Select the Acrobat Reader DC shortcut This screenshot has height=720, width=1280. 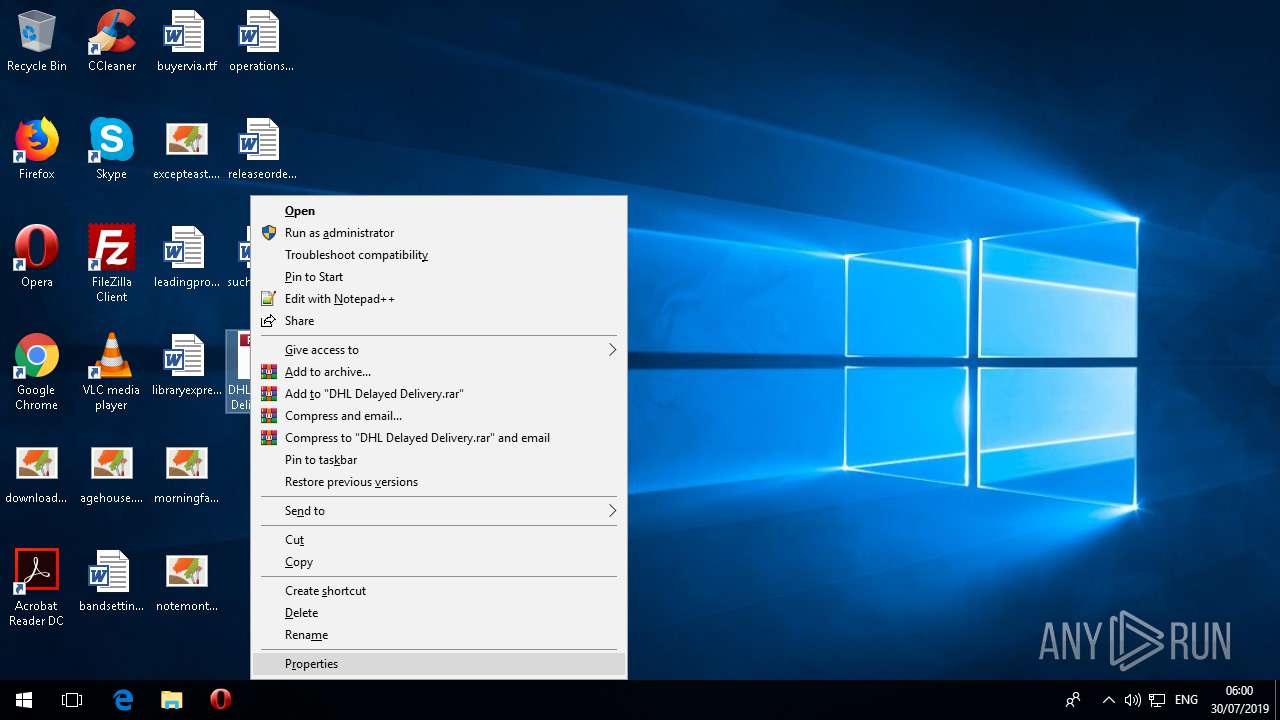37,588
